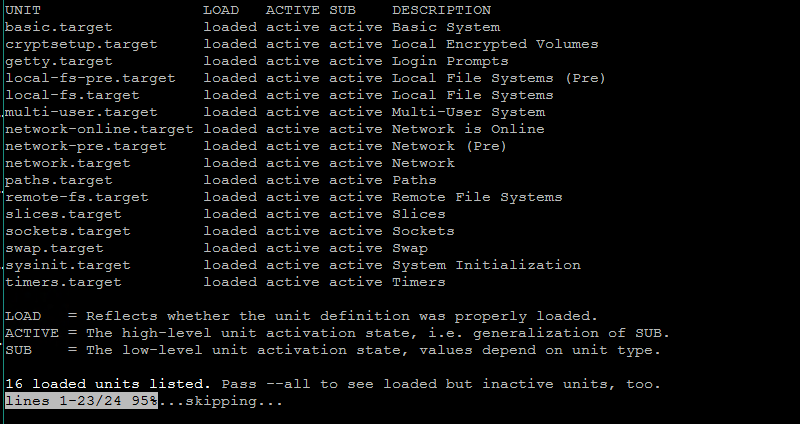Click timers.target at list bottom
Viewport: 800px width, 424px height.
point(63,283)
